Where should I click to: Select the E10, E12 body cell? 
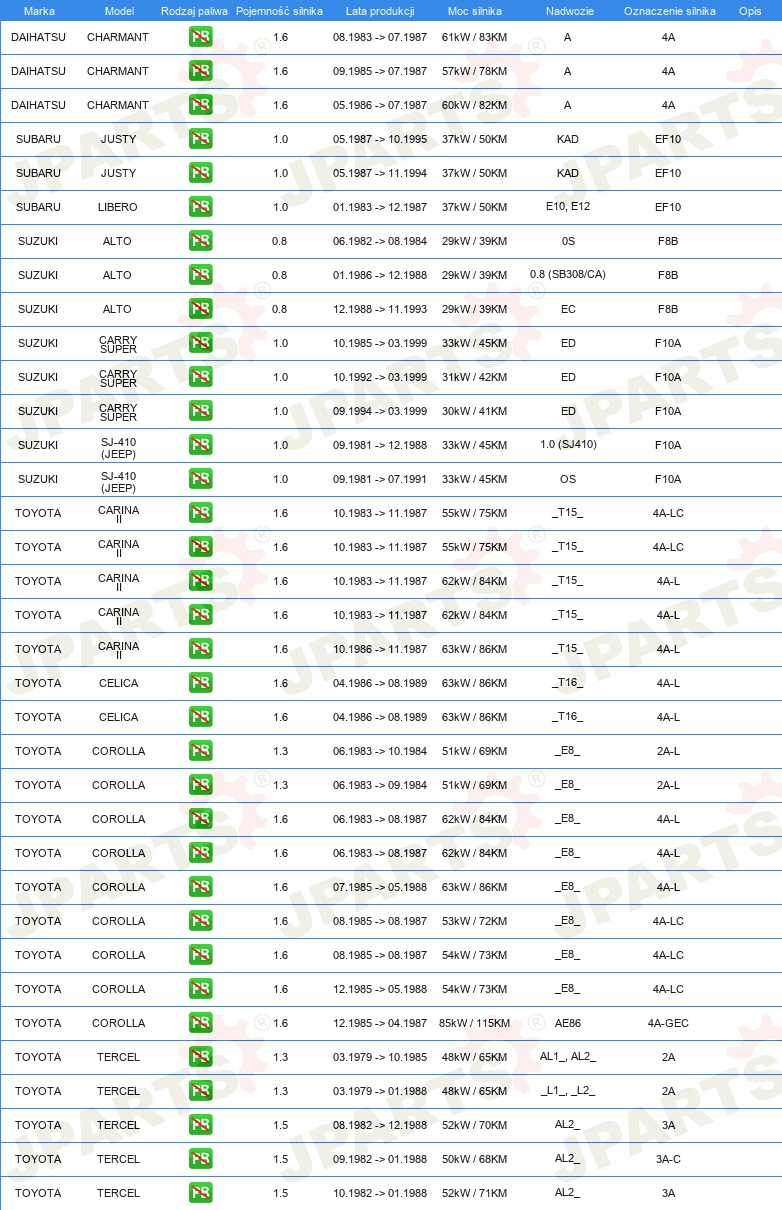click(568, 207)
